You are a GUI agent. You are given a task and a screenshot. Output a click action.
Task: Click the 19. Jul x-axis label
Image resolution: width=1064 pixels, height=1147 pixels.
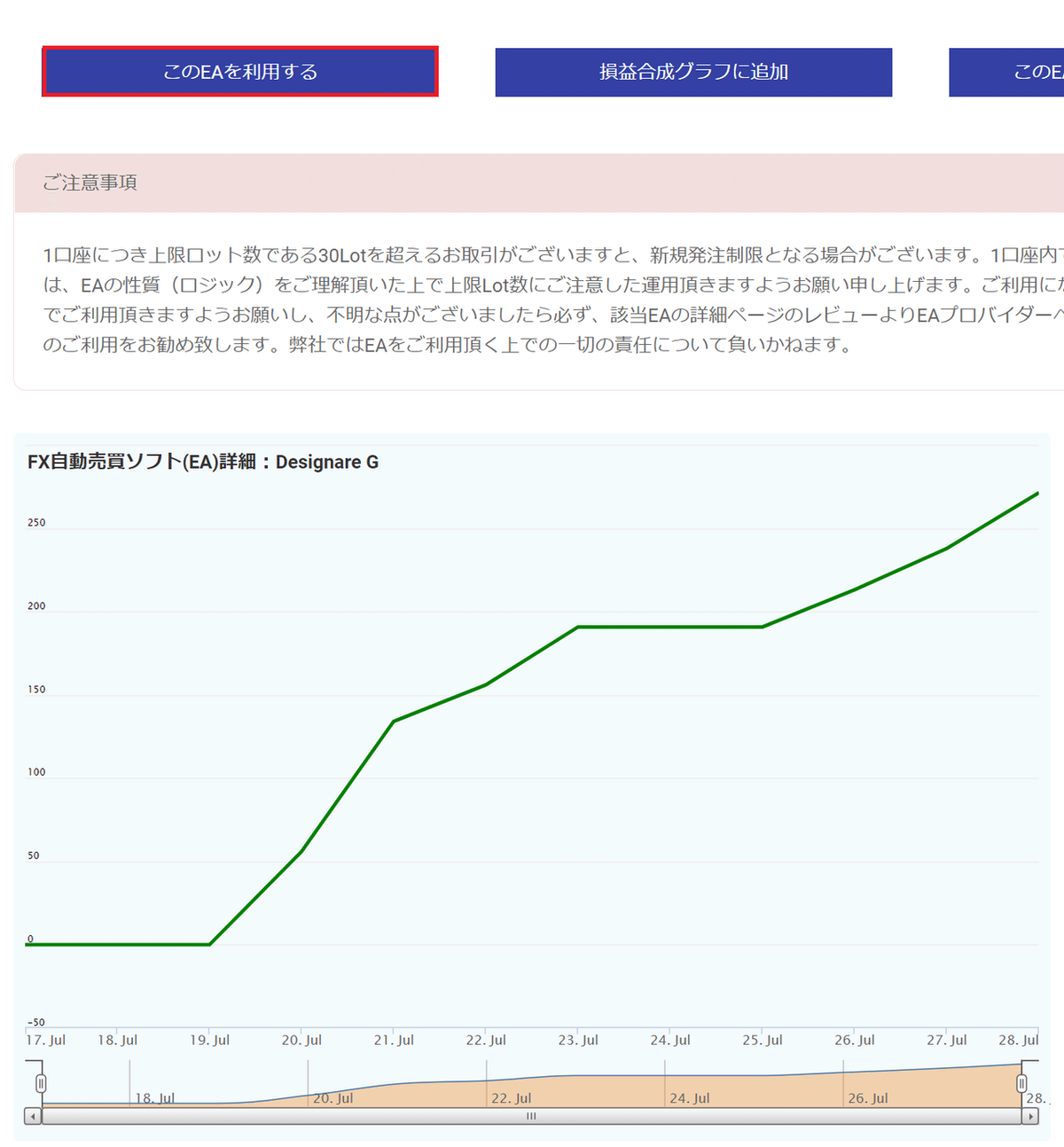[x=209, y=1040]
